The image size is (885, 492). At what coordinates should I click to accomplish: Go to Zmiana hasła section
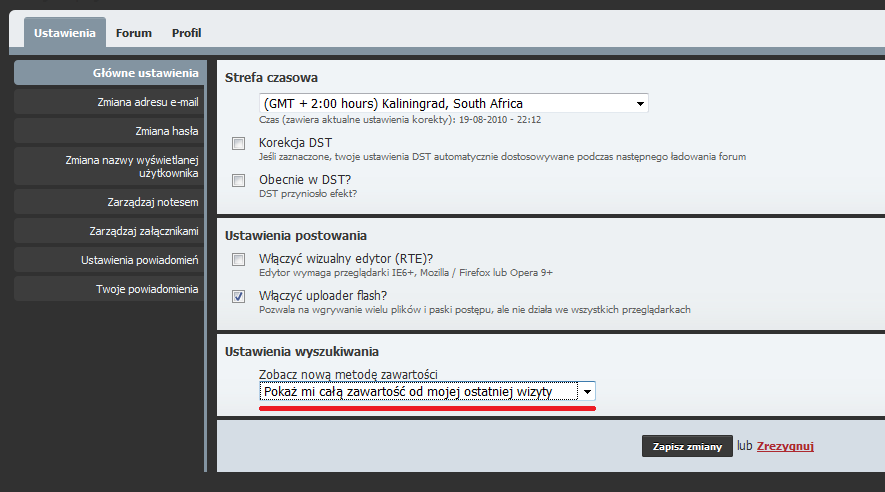(x=109, y=131)
